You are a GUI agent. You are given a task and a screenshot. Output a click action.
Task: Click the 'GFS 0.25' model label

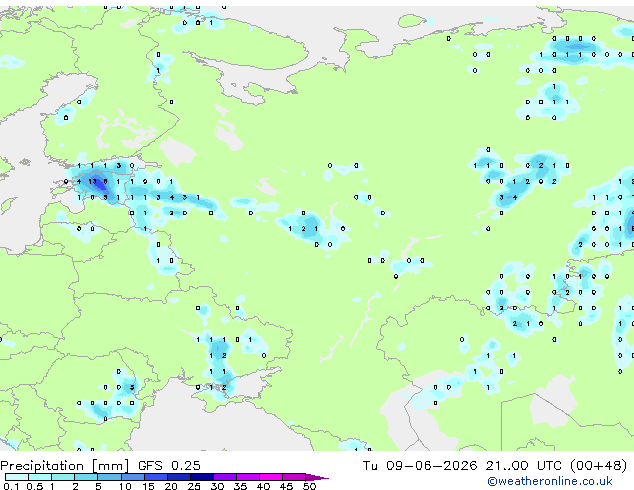169,465
